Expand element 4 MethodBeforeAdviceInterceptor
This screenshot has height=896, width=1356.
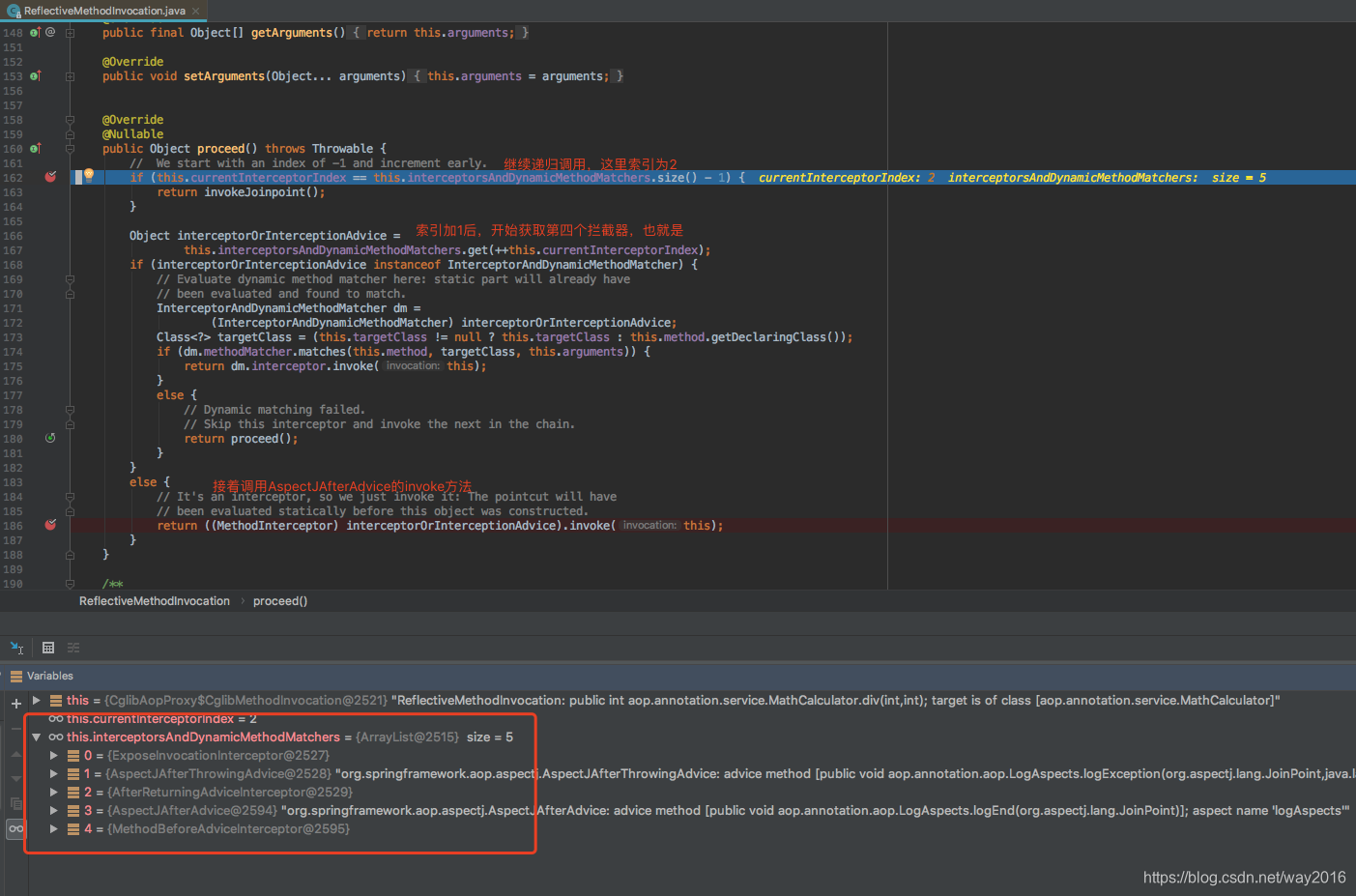coord(54,828)
